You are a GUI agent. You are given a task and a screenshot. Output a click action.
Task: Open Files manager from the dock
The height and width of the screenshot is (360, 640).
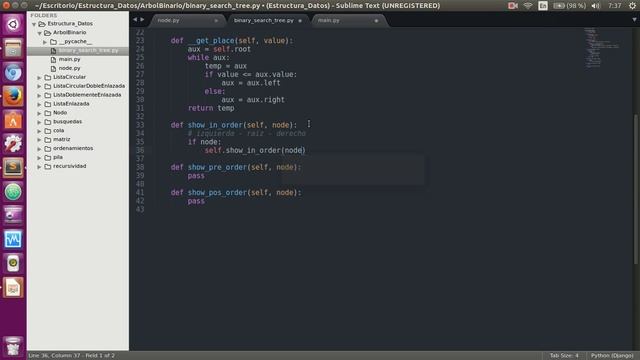(13, 49)
